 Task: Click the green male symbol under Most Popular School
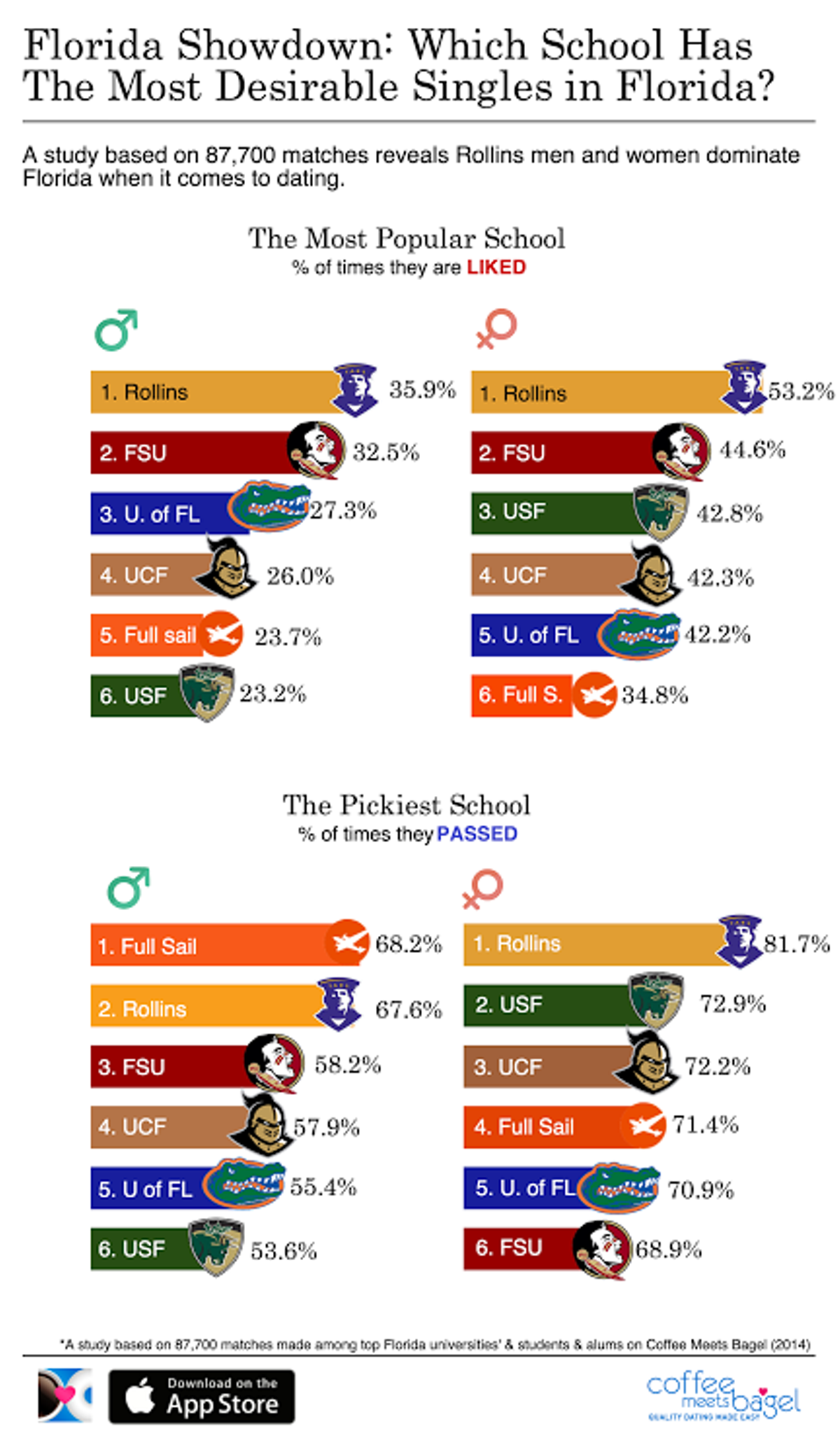coord(116,330)
